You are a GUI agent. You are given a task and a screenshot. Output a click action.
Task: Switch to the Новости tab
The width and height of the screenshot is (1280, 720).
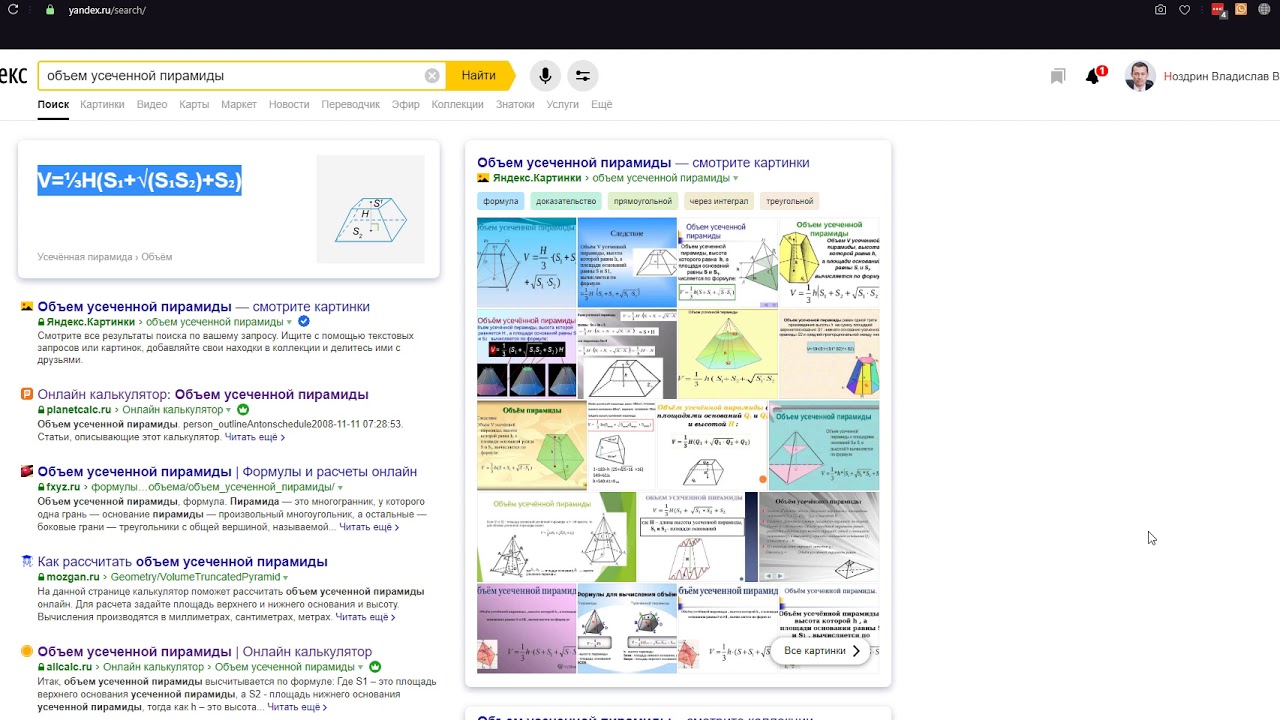289,104
